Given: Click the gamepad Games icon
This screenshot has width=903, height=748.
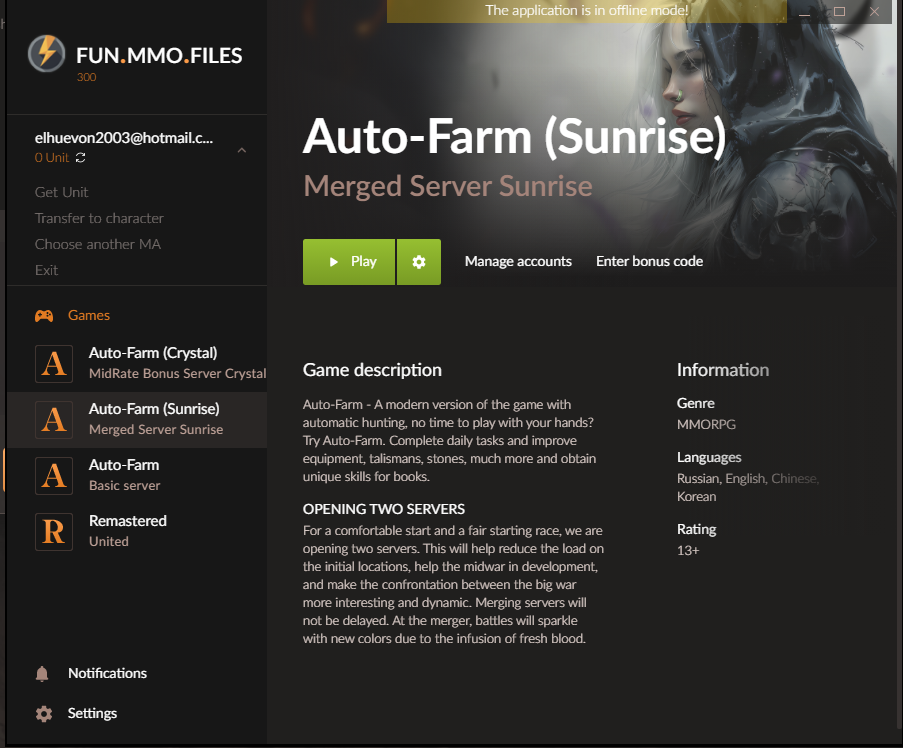Looking at the screenshot, I should [x=44, y=316].
